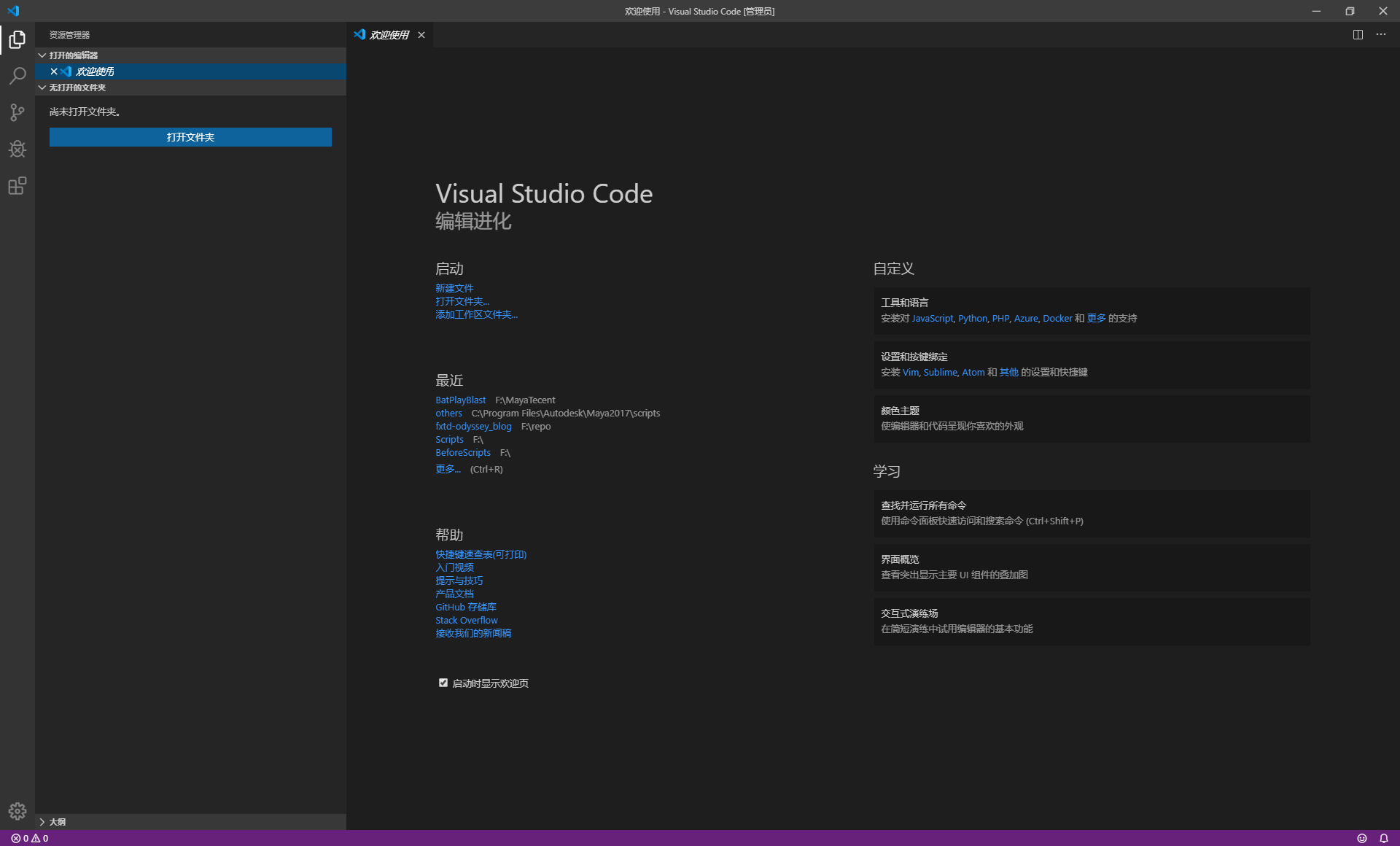Click the Source Control icon in sidebar
The width and height of the screenshot is (1400, 846).
point(18,111)
